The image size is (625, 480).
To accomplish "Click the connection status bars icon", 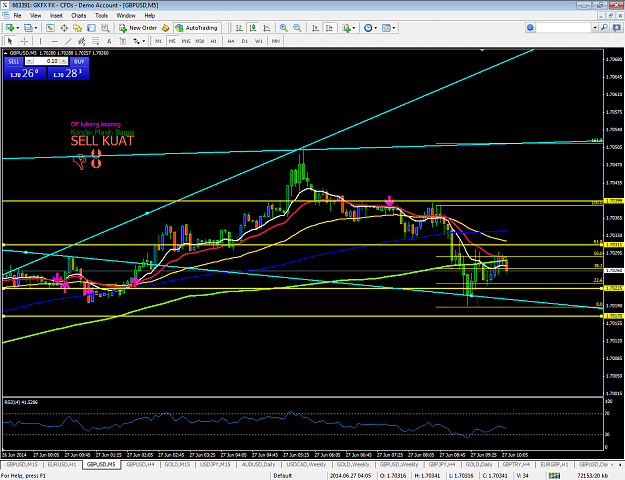I will tap(554, 476).
